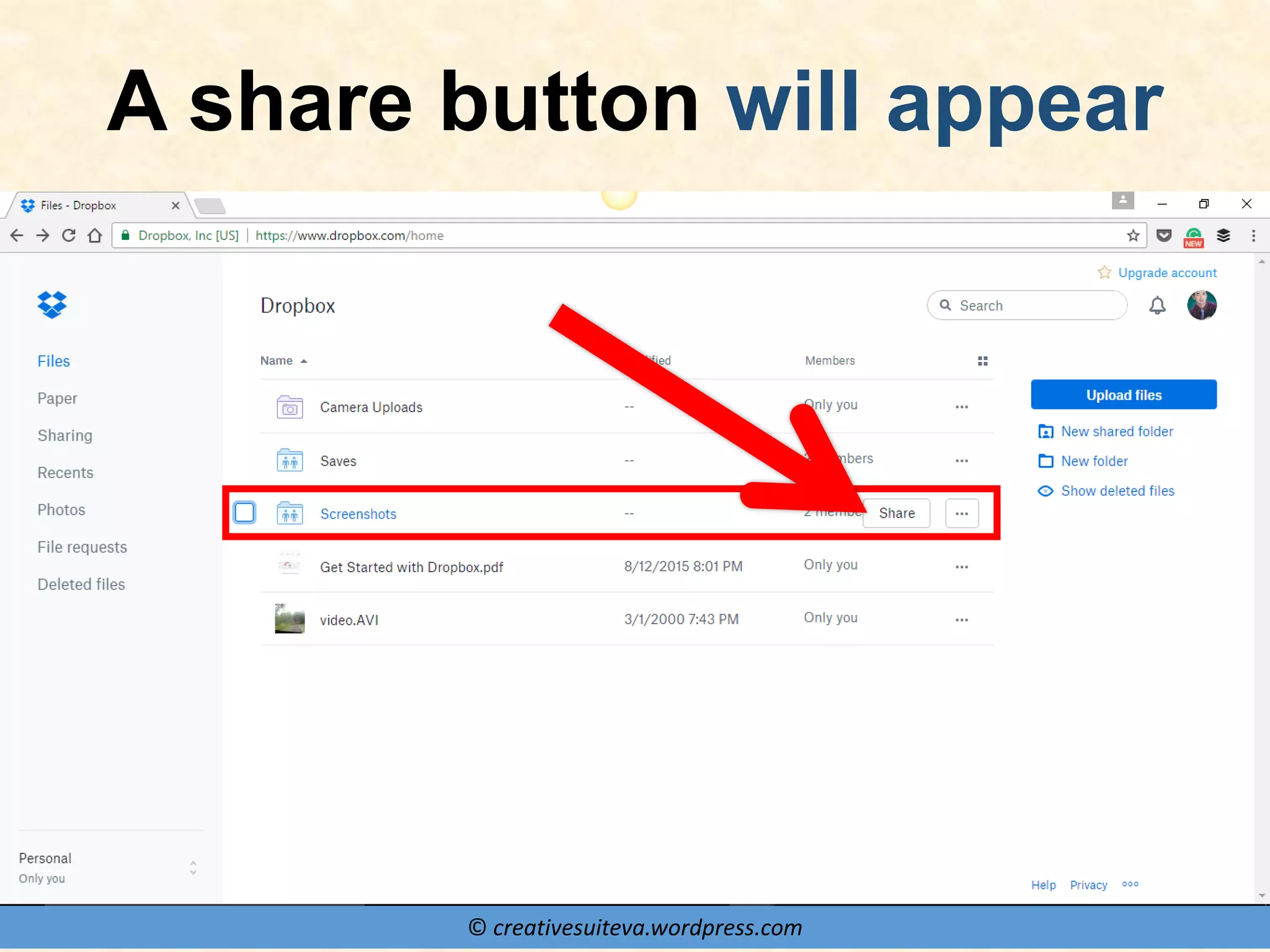Image resolution: width=1270 pixels, height=952 pixels.
Task: Open the browser home page icon
Action: click(x=95, y=236)
